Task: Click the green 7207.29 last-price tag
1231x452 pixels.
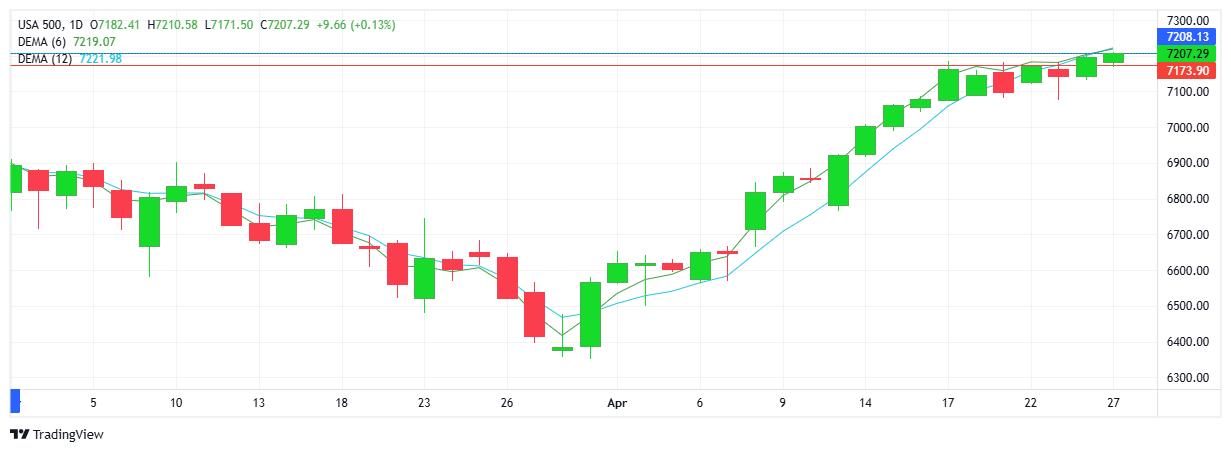Action: (1188, 53)
